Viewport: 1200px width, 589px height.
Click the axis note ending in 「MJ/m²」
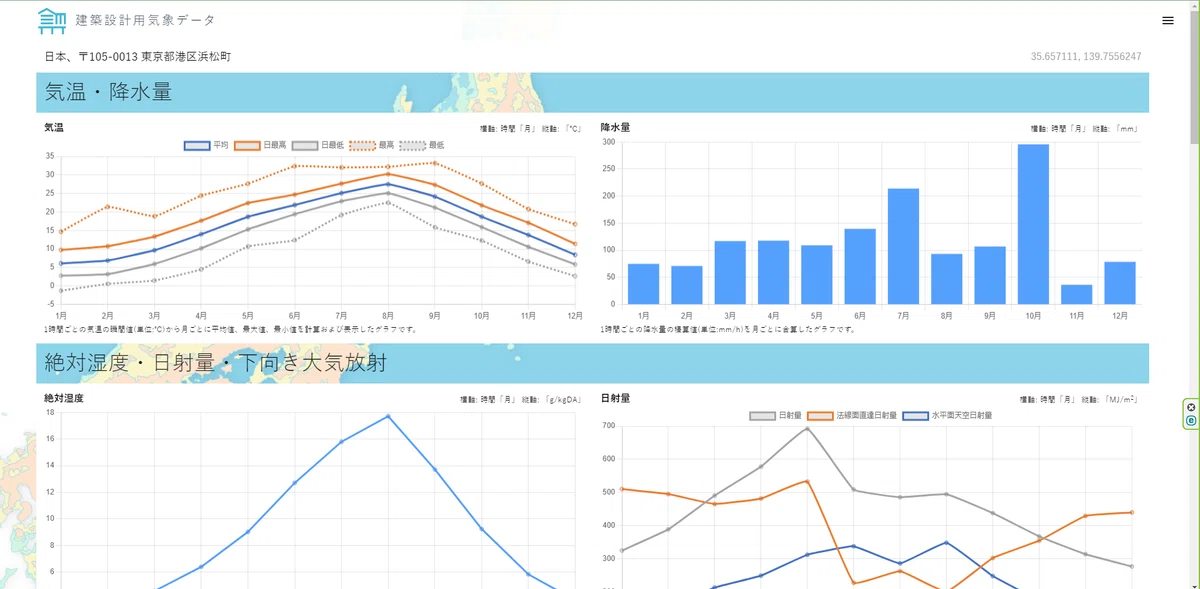click(1079, 399)
